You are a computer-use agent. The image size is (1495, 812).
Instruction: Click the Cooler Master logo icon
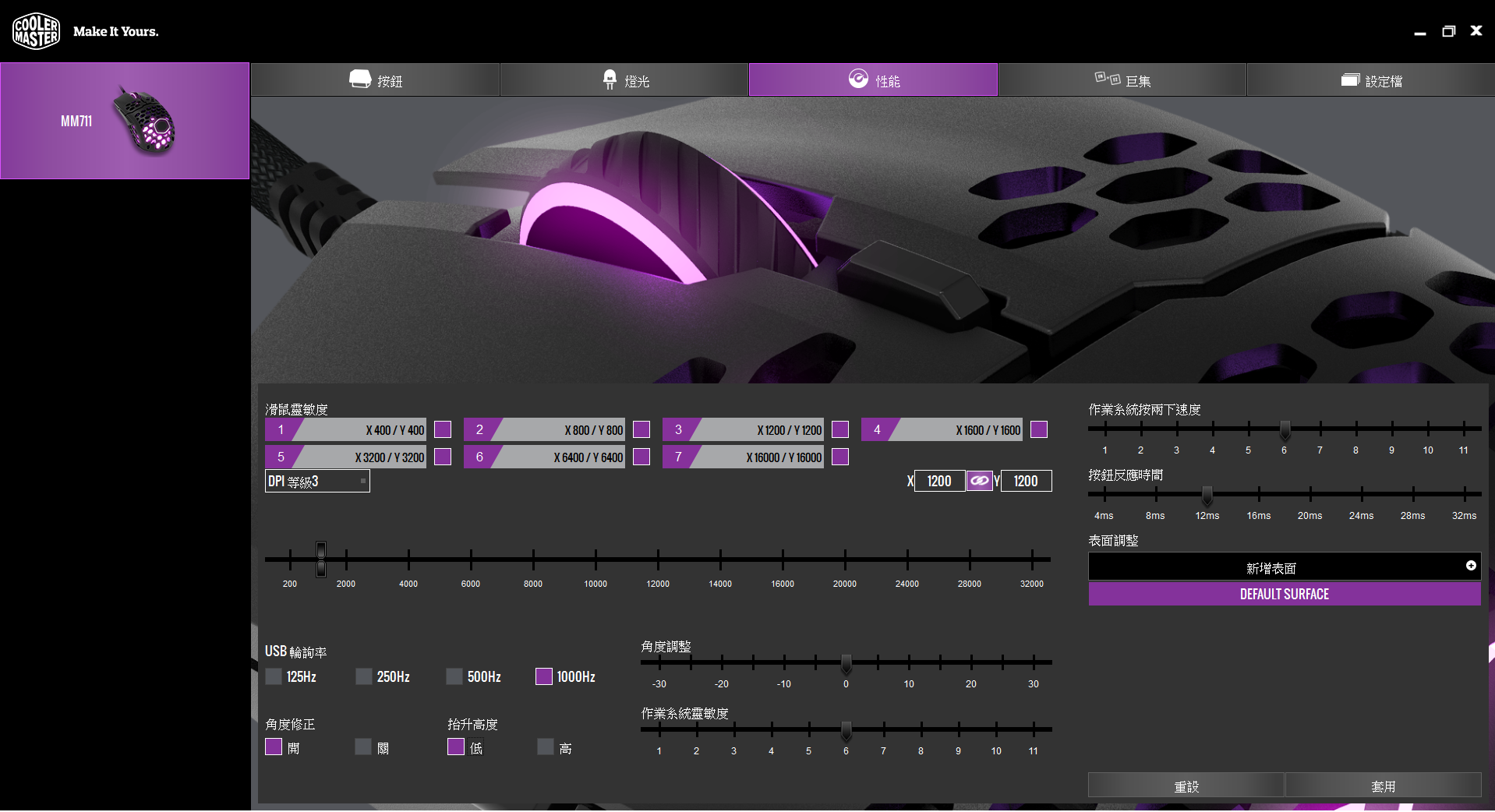[x=36, y=31]
